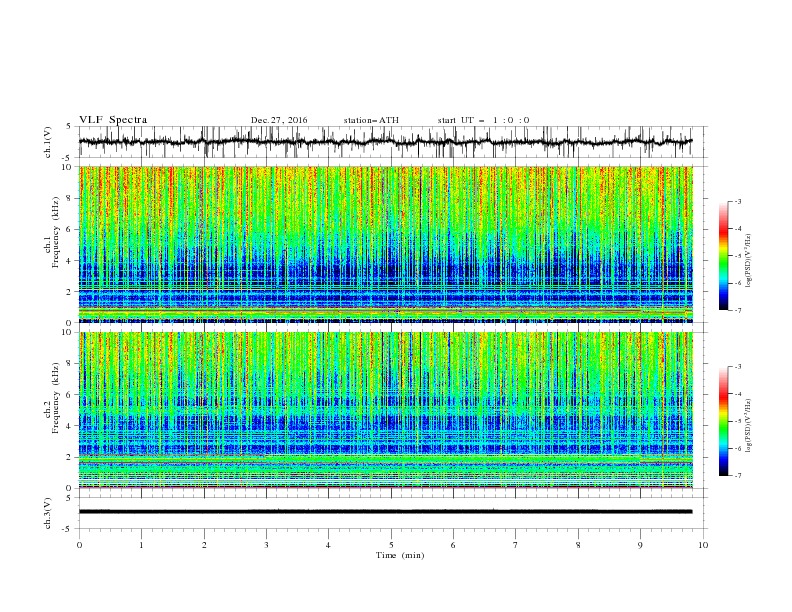Image resolution: width=792 pixels, height=612 pixels.
Task: Select ch.1 colorbar "log(PSD)(V²/Hz)" label
Action: [749, 261]
